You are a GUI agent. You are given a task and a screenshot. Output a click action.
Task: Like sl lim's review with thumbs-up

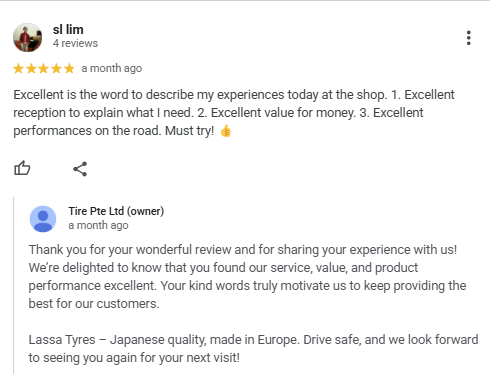(22, 168)
